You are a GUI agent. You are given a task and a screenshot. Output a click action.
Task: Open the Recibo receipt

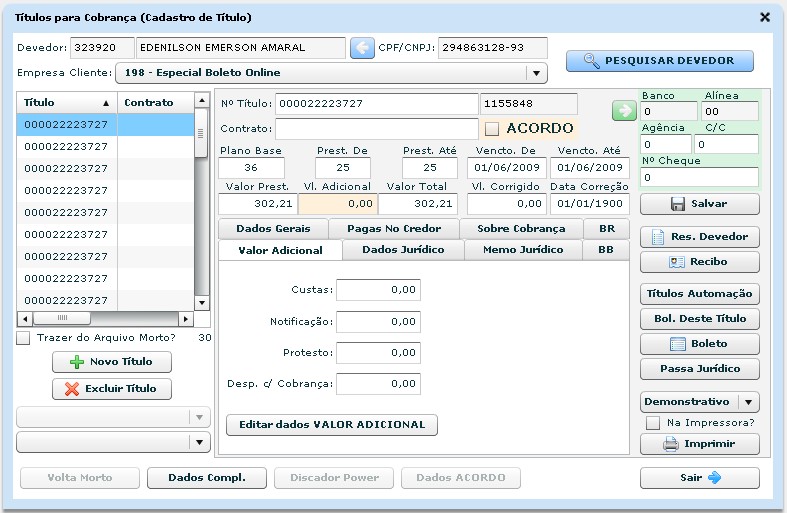pyautogui.click(x=699, y=262)
